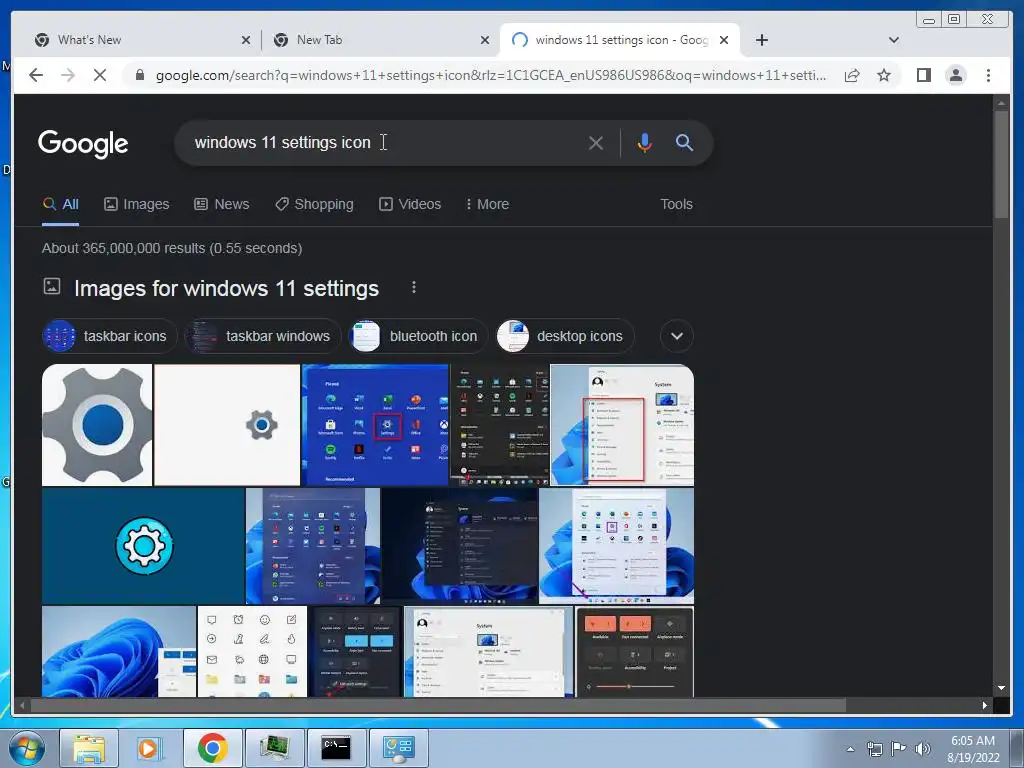Viewport: 1024px width, 768px height.
Task: Close the New Tab tab
Action: (485, 40)
